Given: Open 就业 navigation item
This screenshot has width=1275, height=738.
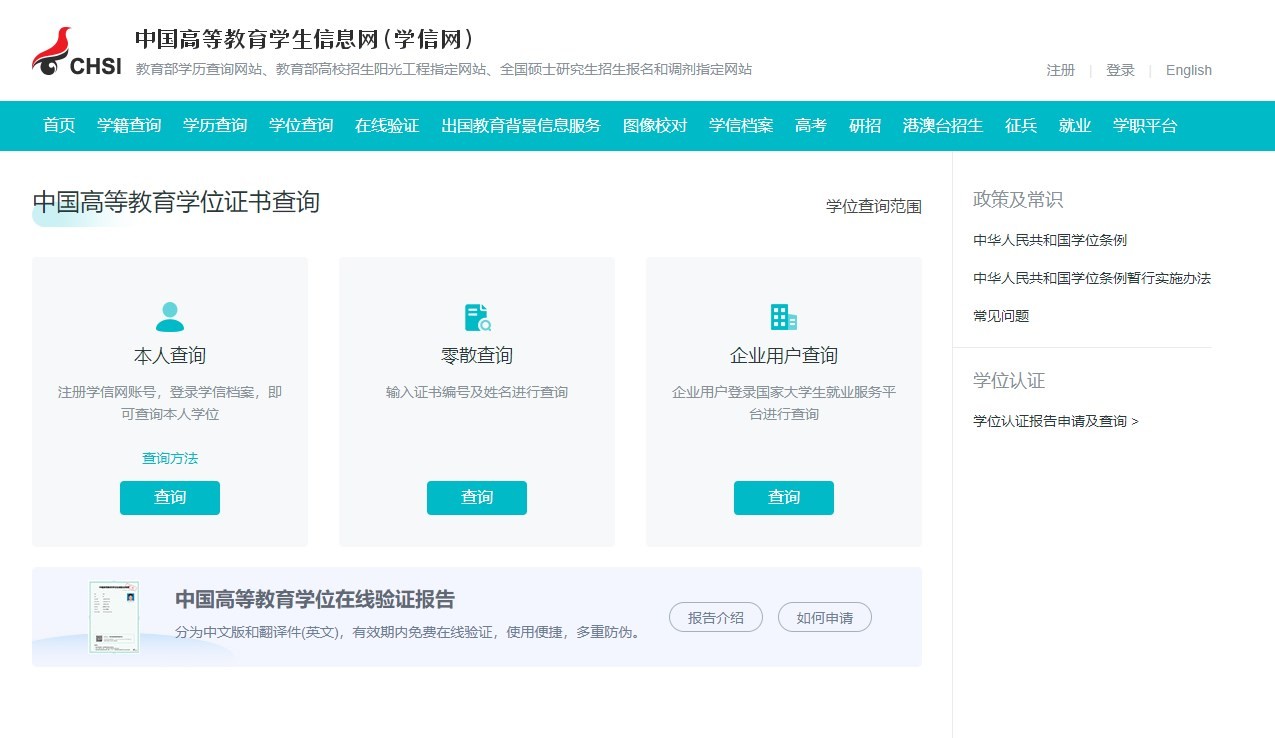Looking at the screenshot, I should point(1075,126).
